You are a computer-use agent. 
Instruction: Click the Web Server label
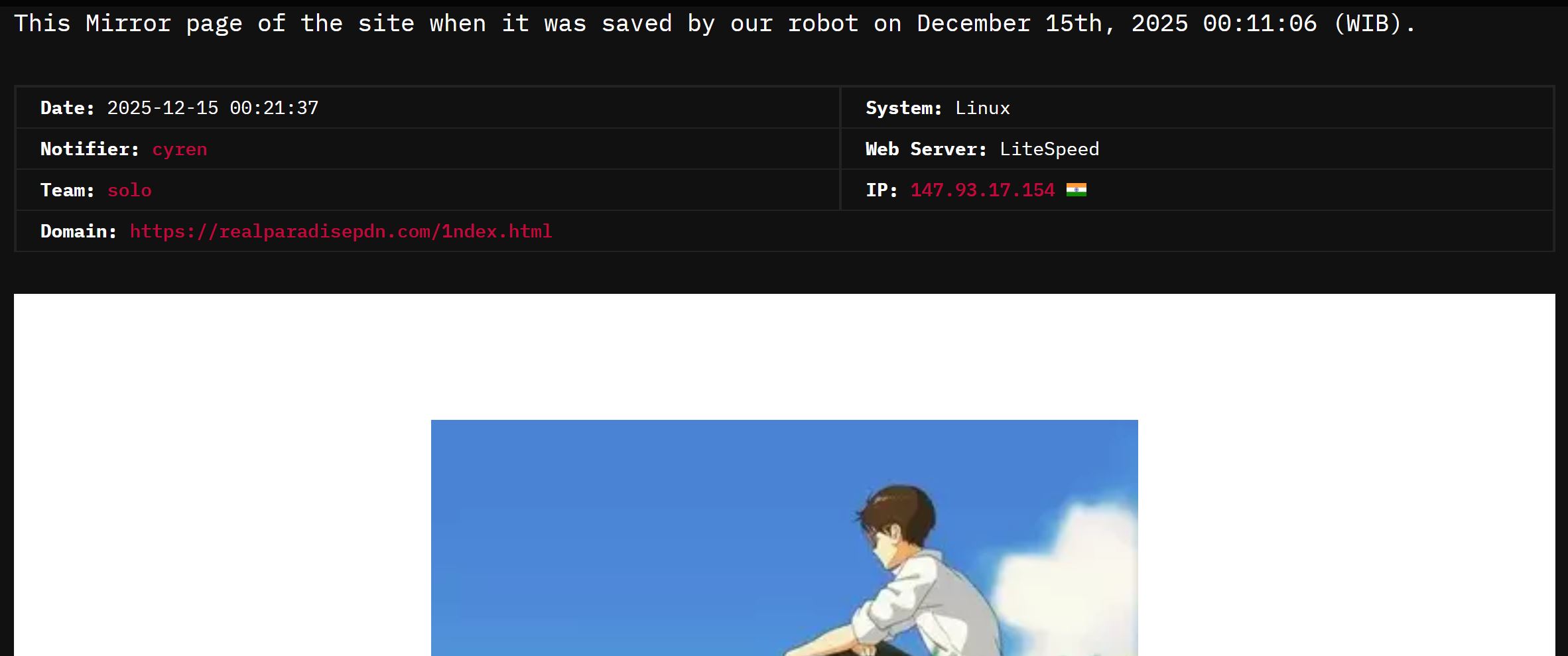[x=926, y=149]
